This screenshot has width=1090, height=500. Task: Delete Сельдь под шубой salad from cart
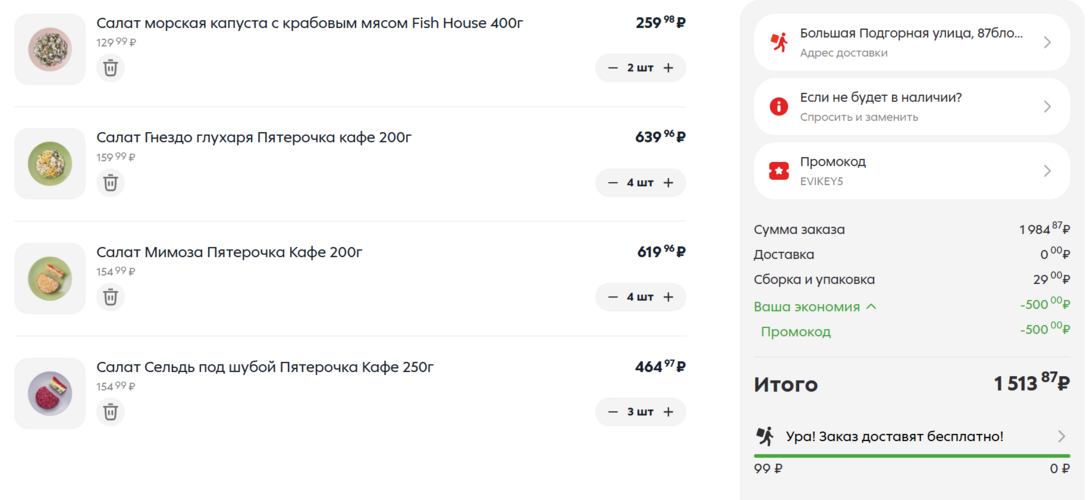110,411
